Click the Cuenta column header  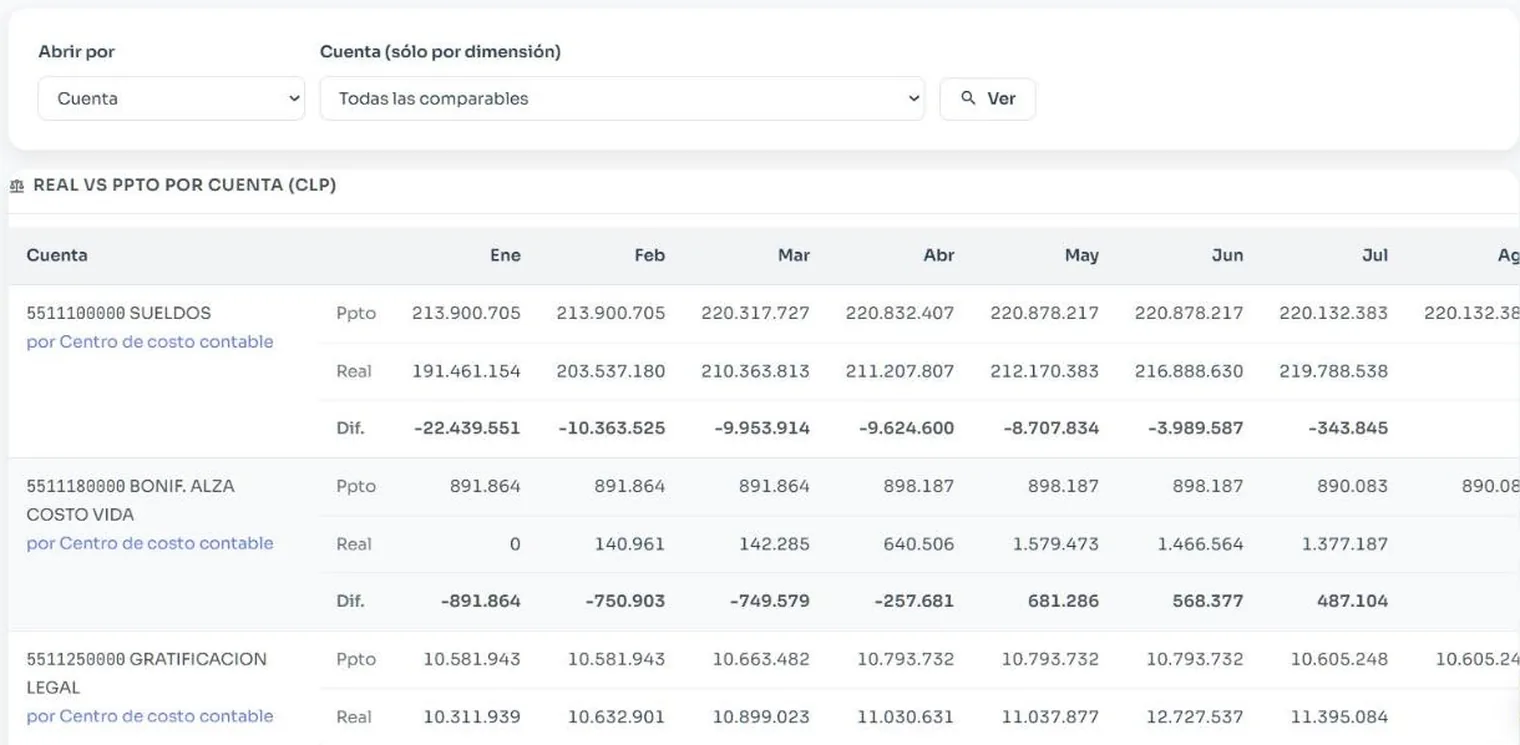pyautogui.click(x=57, y=255)
